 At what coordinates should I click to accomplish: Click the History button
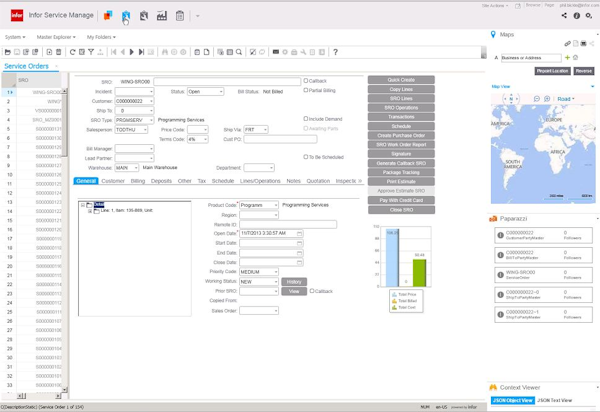pos(294,282)
